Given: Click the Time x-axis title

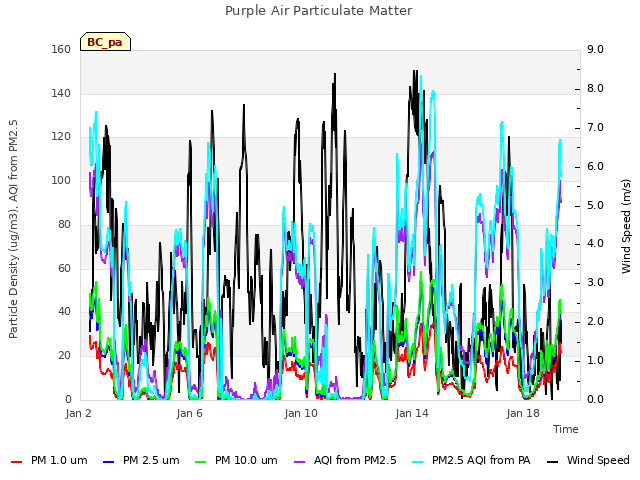Looking at the screenshot, I should (566, 429).
